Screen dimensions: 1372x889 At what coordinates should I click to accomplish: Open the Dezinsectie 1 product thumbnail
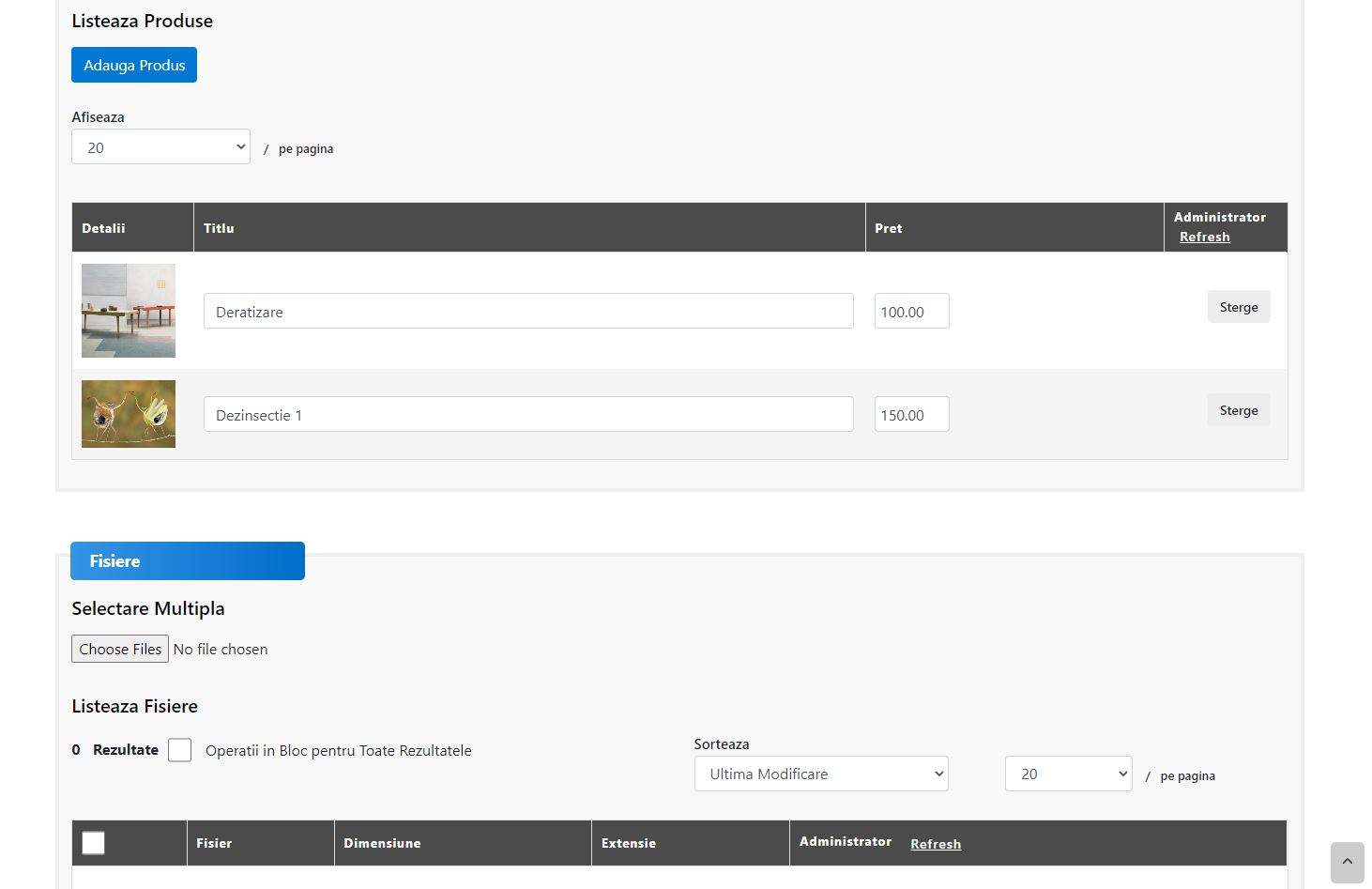[x=129, y=414]
